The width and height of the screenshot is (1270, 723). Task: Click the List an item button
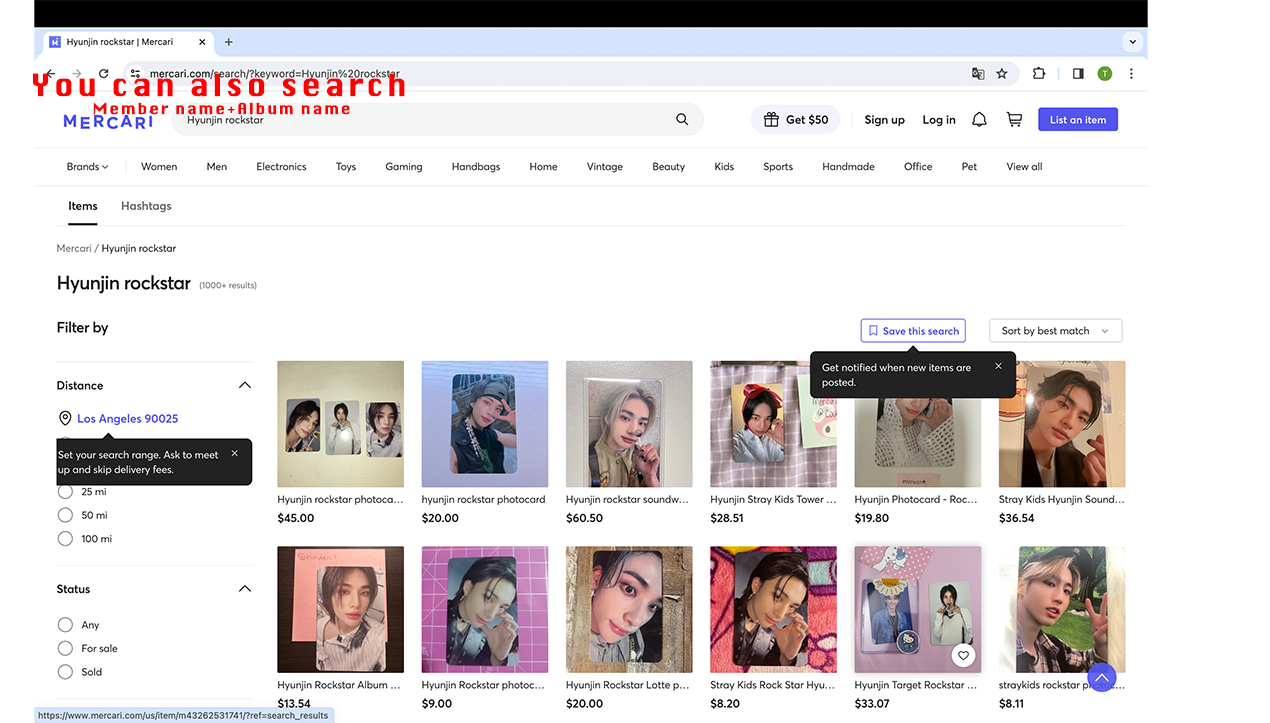[x=1078, y=120]
